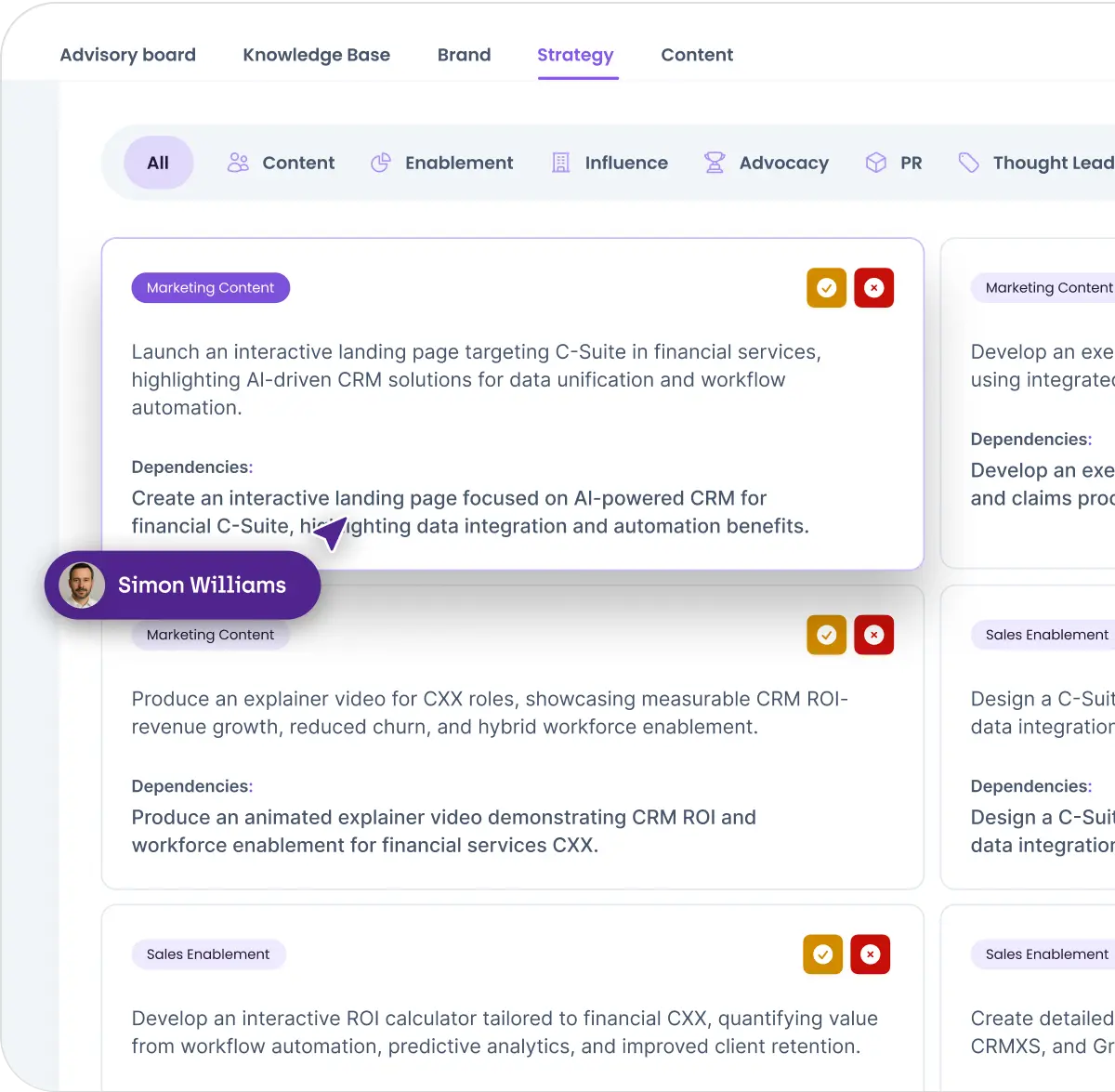Viewport: 1115px width, 1092px height.
Task: Click 'Launch an interactive landing page' description
Action: tap(477, 379)
